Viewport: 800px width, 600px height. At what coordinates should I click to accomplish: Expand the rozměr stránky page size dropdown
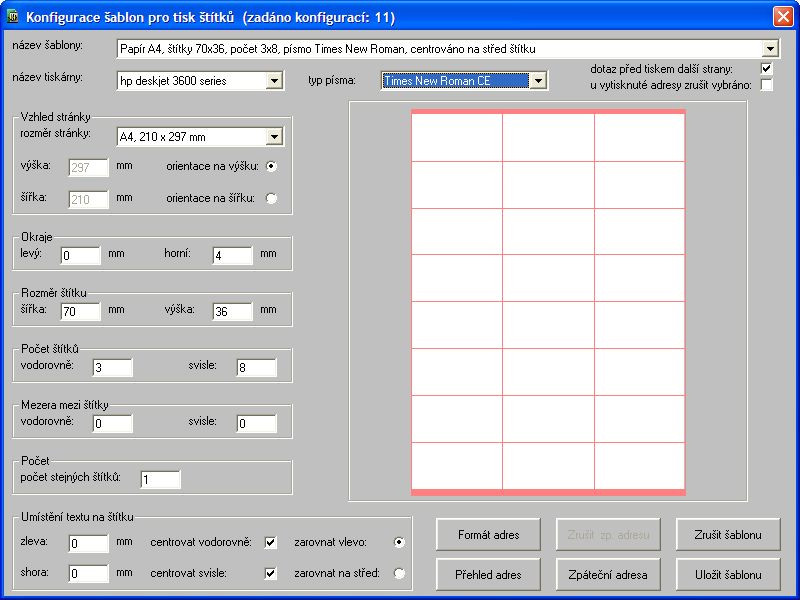coord(274,137)
